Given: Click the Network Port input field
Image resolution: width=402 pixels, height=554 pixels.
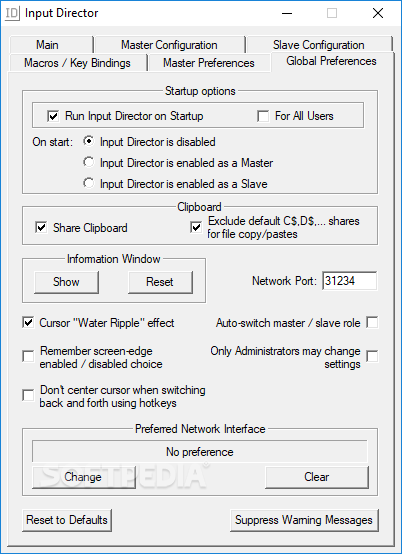Looking at the screenshot, I should [x=349, y=281].
